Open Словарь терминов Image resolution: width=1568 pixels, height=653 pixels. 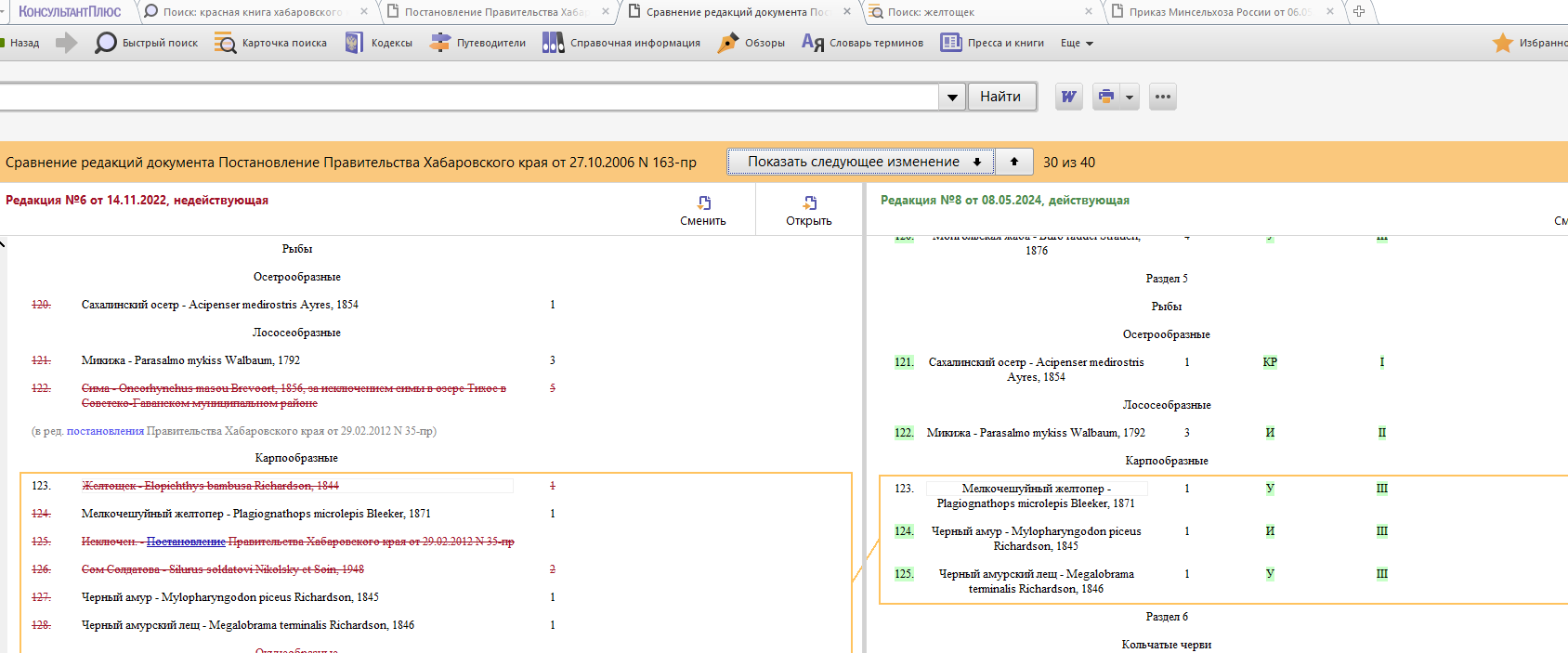click(862, 43)
